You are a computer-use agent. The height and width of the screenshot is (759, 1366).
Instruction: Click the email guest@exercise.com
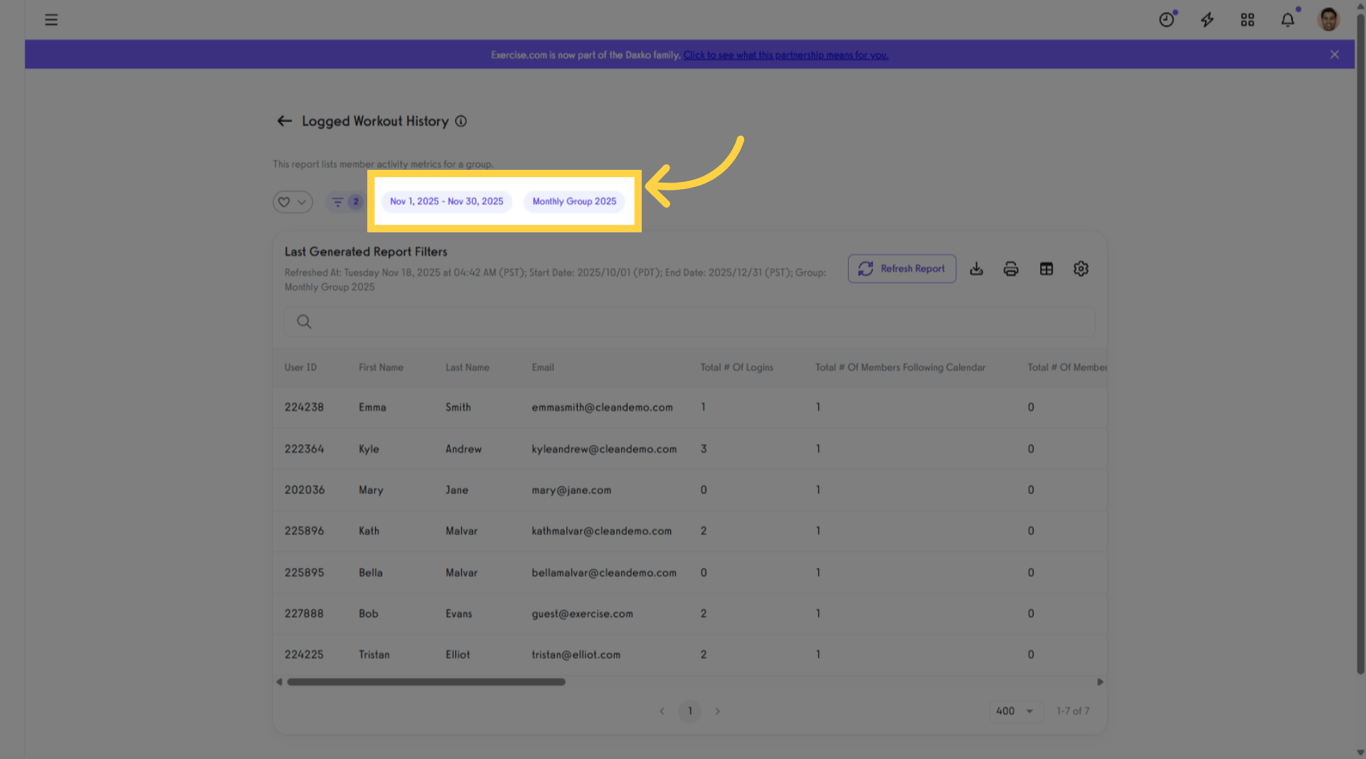click(582, 614)
